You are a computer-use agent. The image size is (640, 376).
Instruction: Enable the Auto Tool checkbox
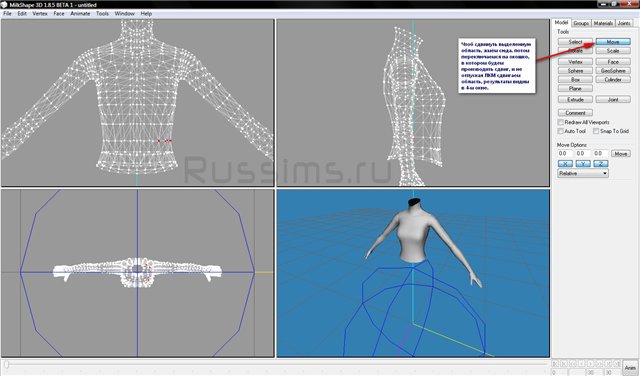(560, 131)
